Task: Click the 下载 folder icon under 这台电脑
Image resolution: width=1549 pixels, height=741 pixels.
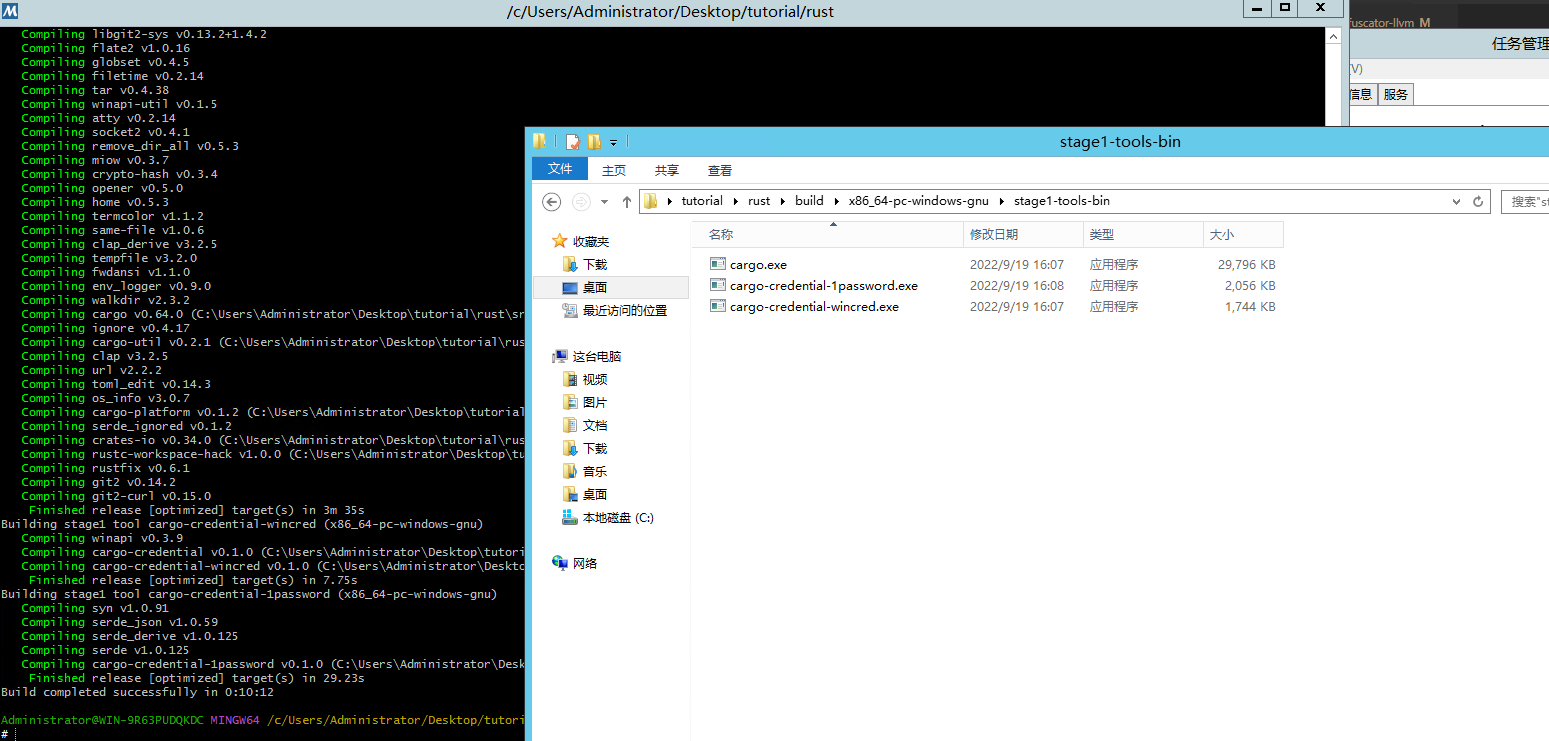Action: 570,448
